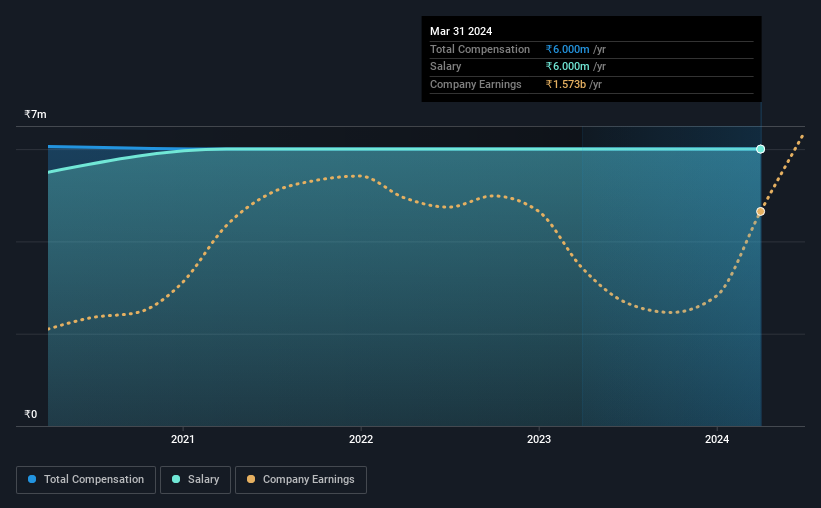Click the Salary tooltip row label
The image size is (821, 508).
coord(446,67)
